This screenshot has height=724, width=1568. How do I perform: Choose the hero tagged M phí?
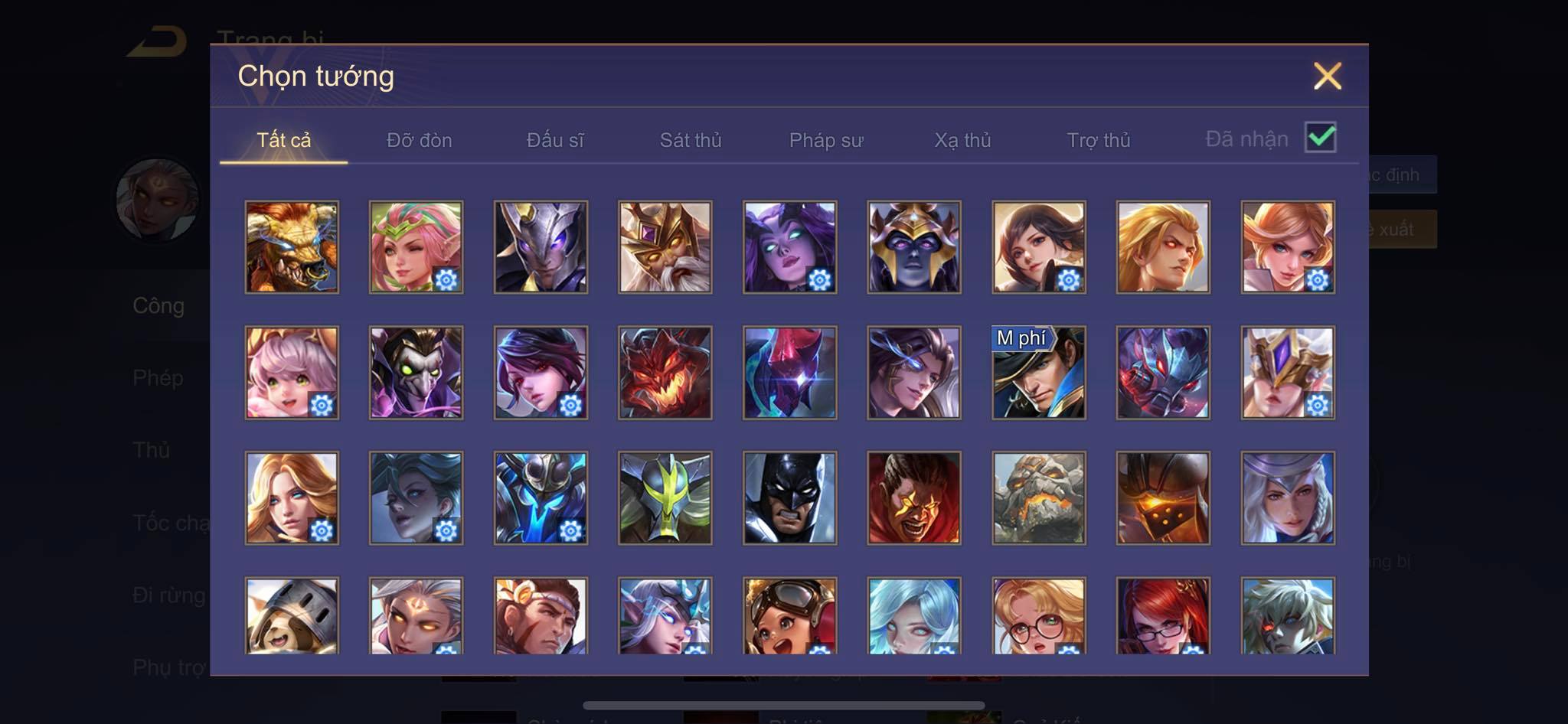coord(1038,373)
